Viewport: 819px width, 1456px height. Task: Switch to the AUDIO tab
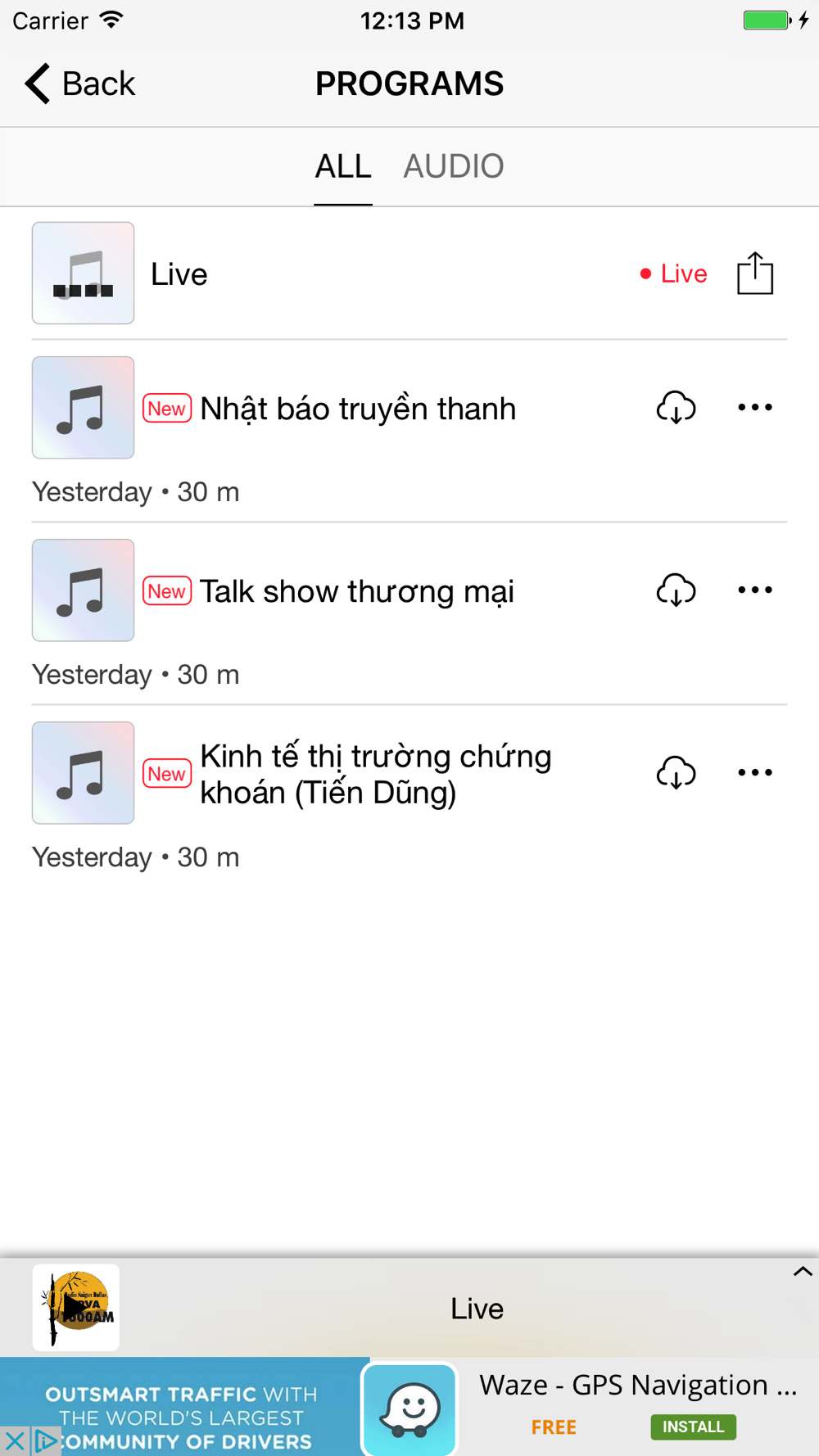click(x=453, y=166)
